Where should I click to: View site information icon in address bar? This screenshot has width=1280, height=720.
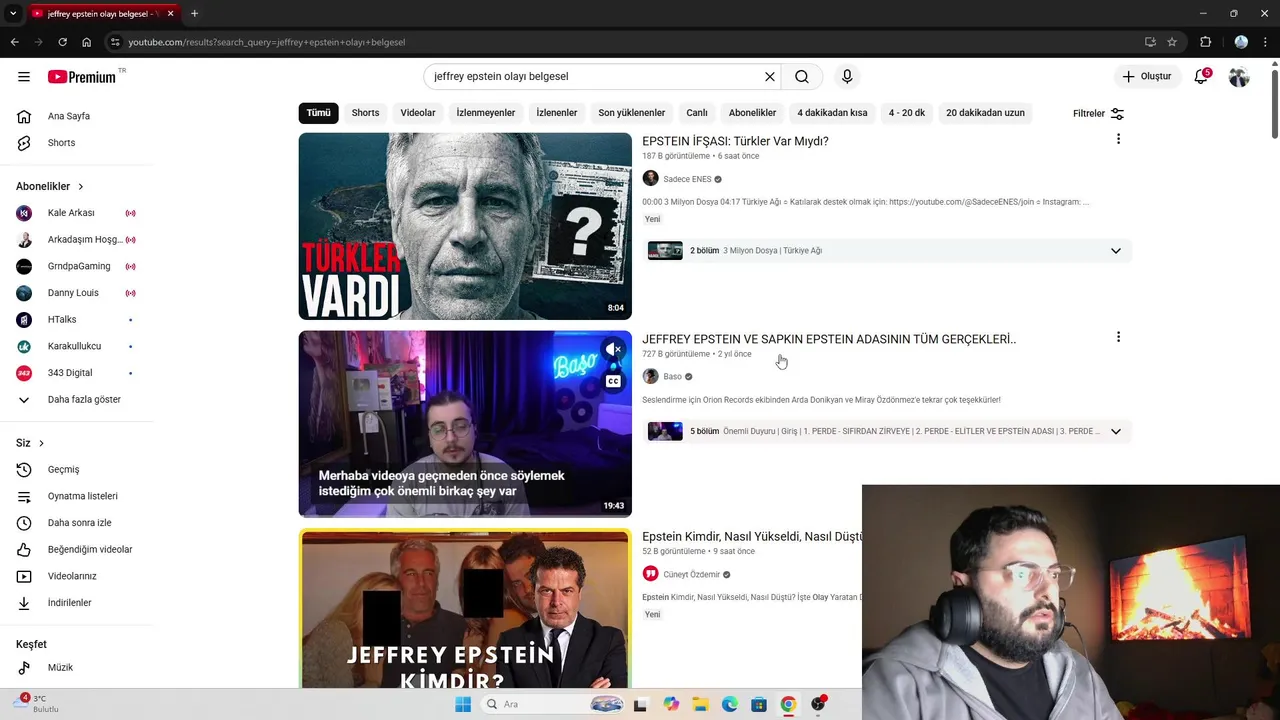click(x=116, y=42)
